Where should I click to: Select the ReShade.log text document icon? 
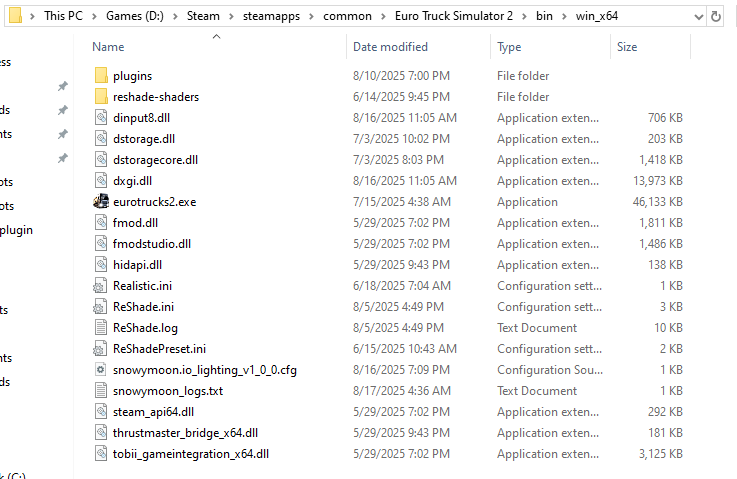pos(101,328)
